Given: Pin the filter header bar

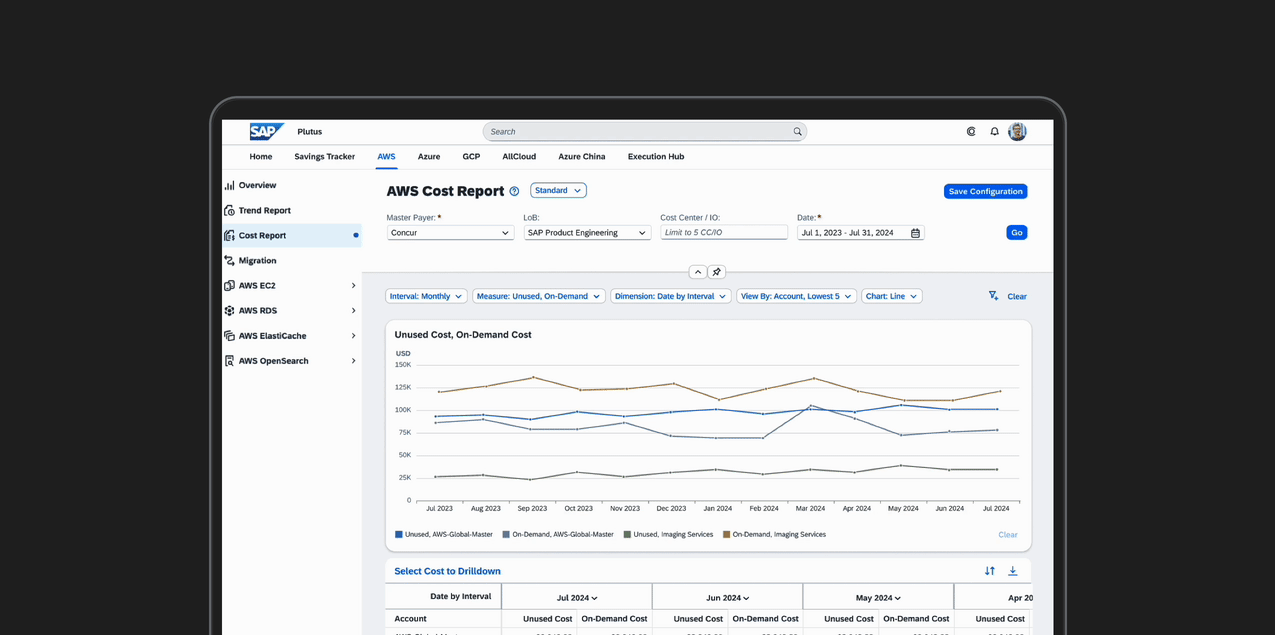Looking at the screenshot, I should click(x=716, y=272).
